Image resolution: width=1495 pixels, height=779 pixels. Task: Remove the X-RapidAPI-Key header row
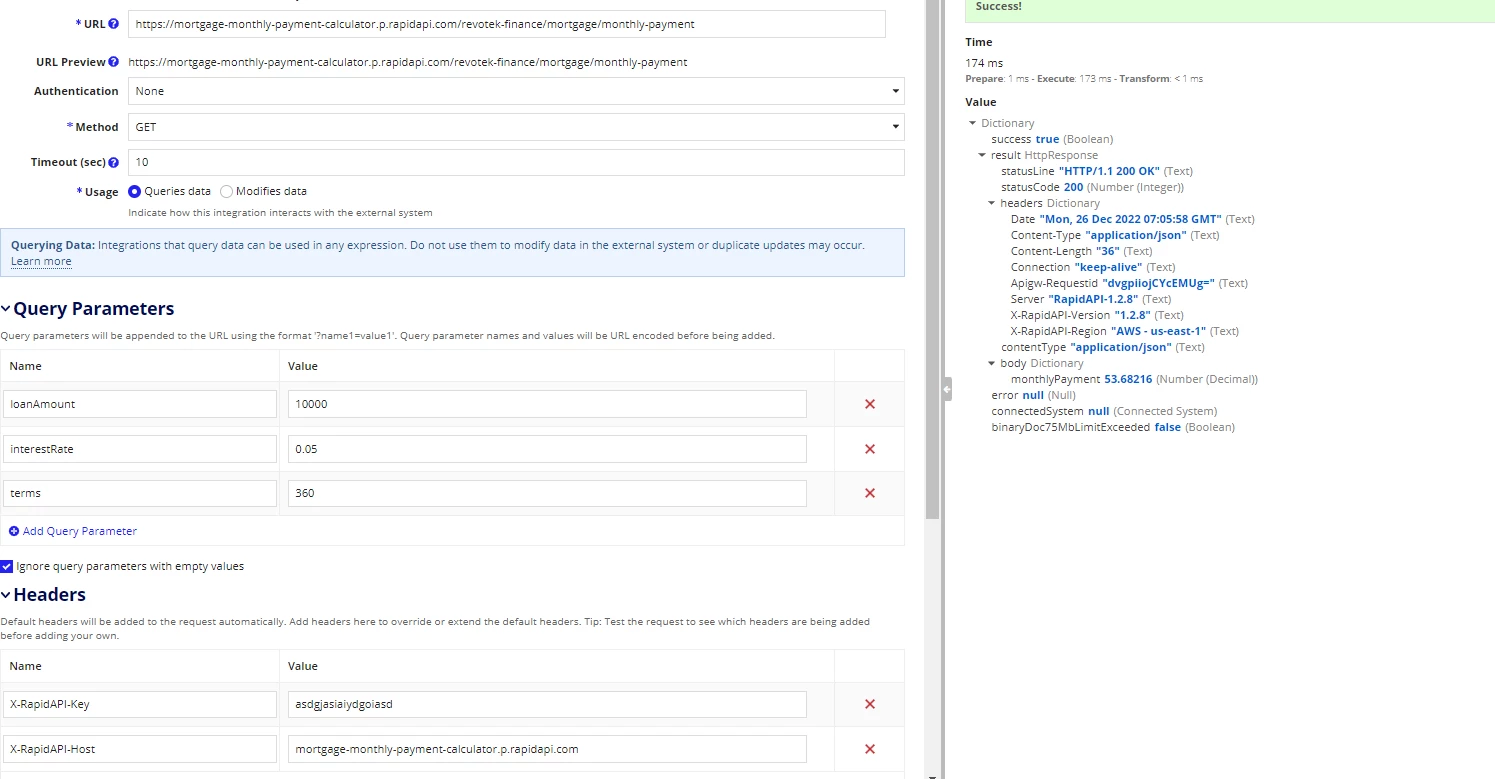click(x=869, y=704)
